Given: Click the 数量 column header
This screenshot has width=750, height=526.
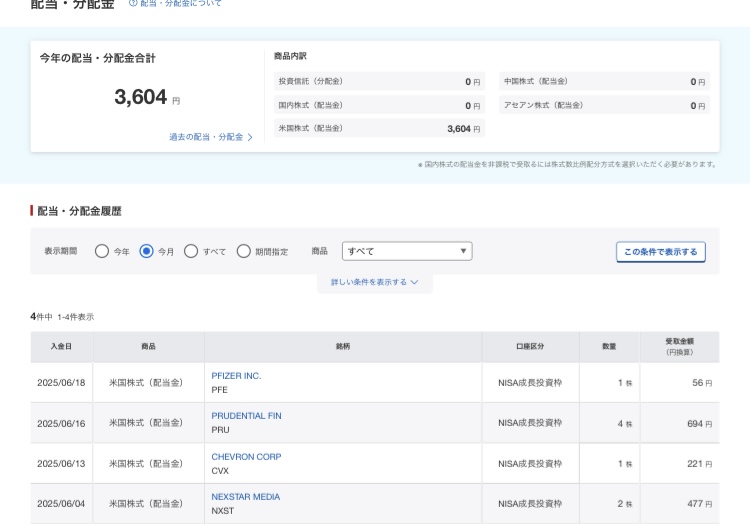Looking at the screenshot, I should pos(609,347).
